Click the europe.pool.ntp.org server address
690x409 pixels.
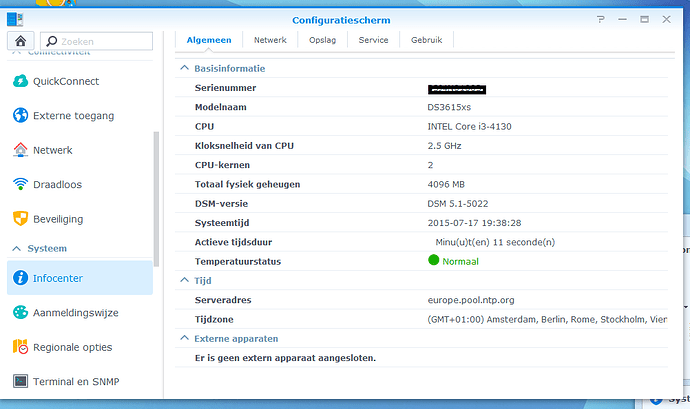tap(471, 300)
